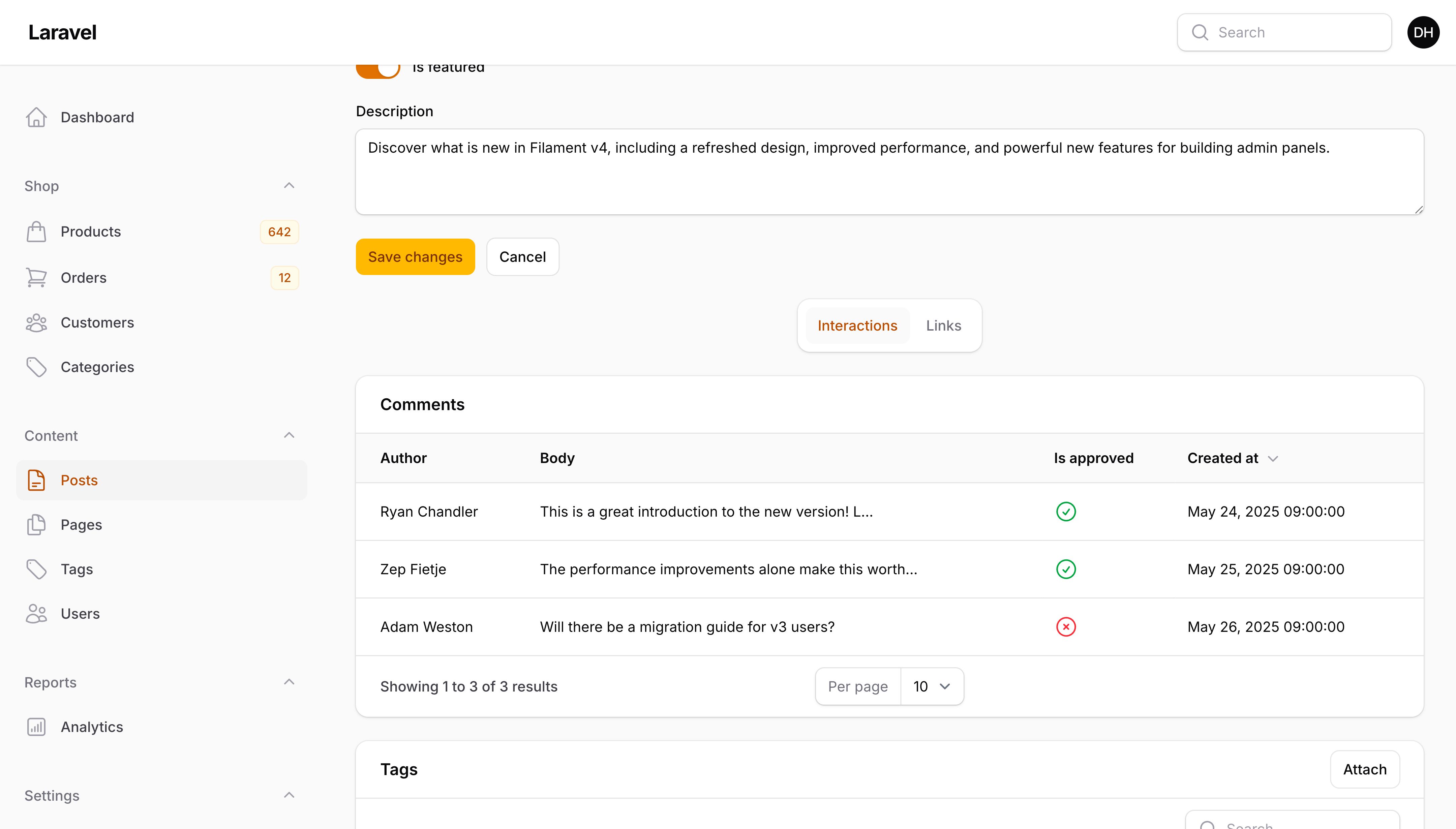Collapse the Shop navigation group
This screenshot has height=829, width=1456.
[289, 186]
